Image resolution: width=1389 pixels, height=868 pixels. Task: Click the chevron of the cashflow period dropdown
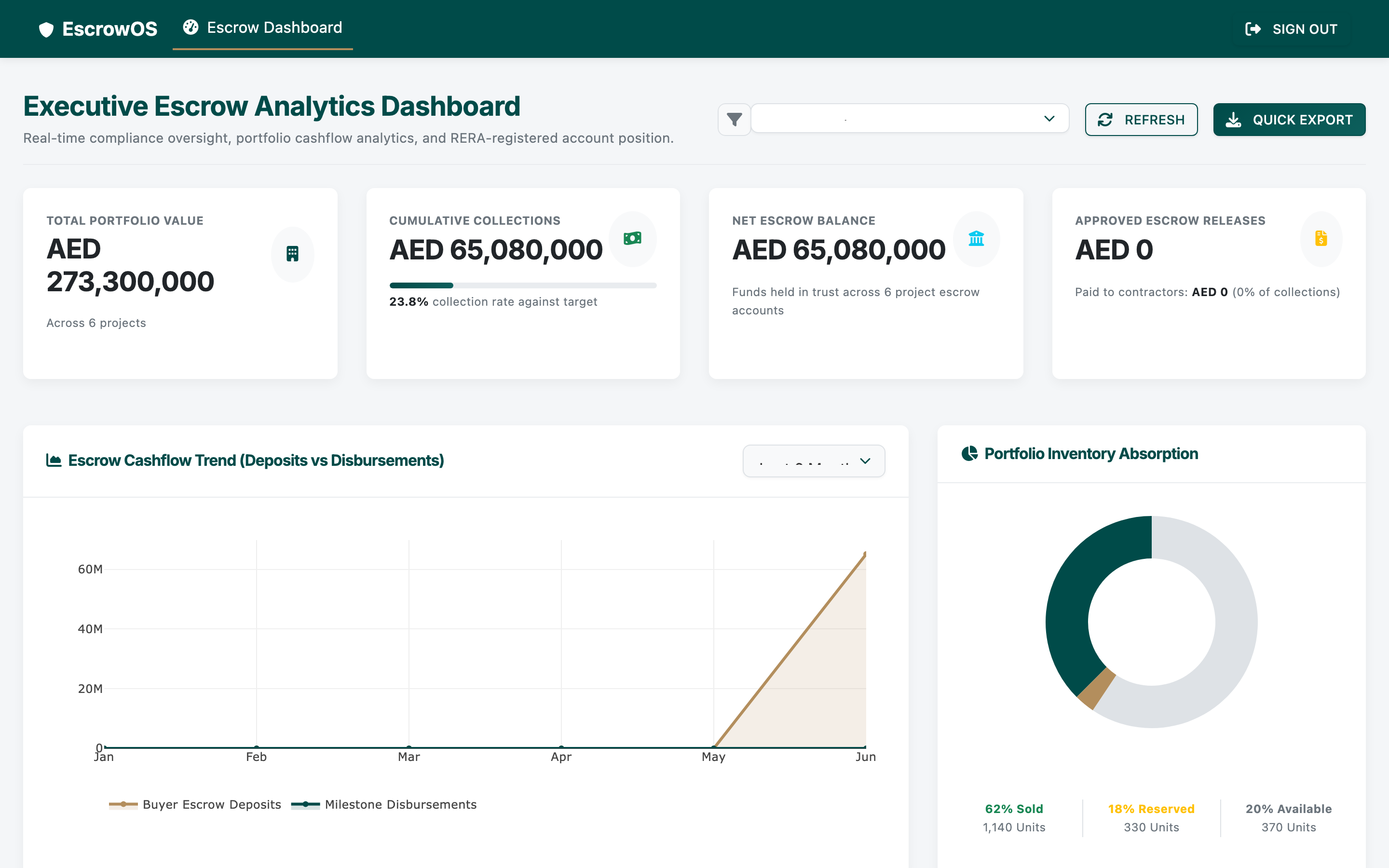point(865,461)
